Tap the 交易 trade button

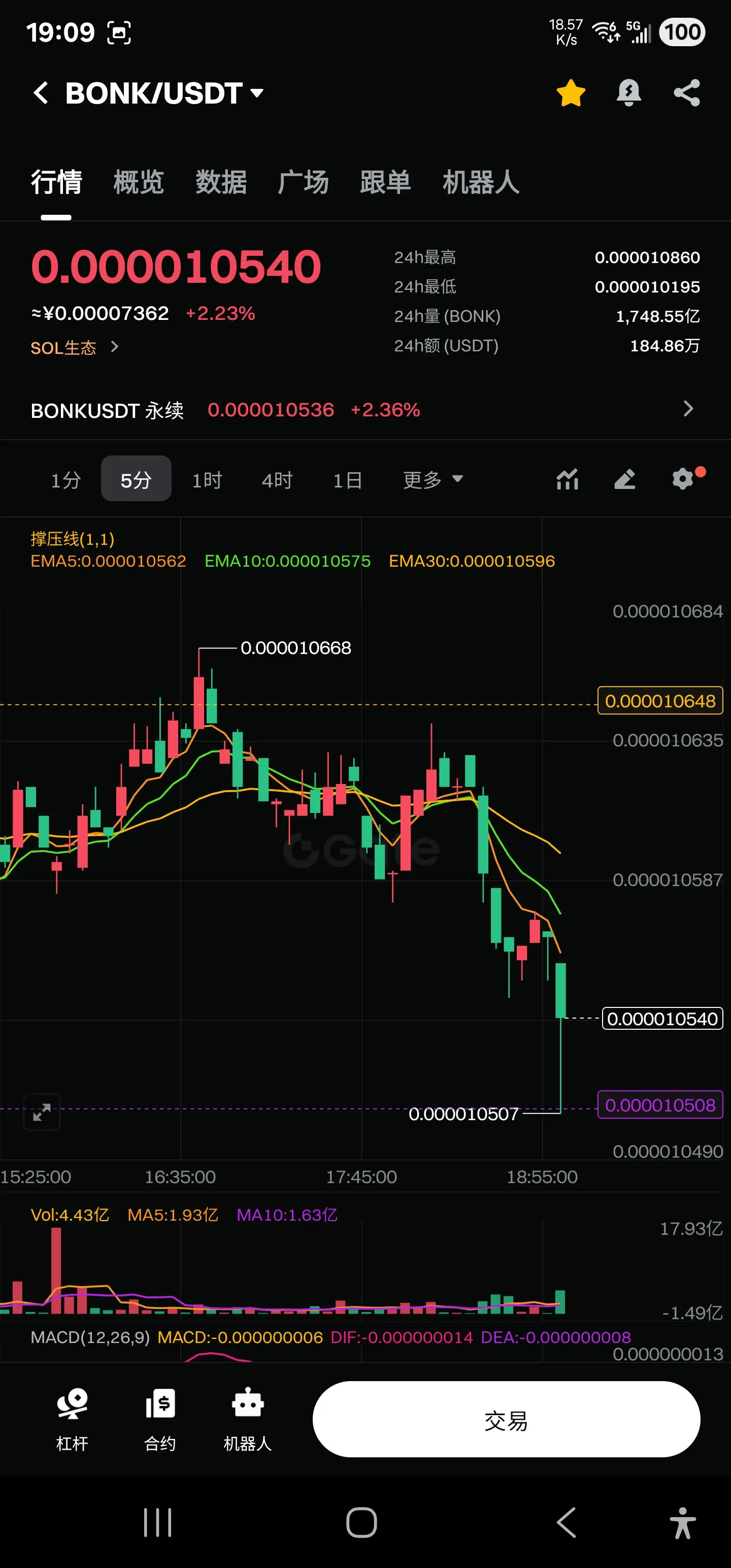tap(507, 1420)
